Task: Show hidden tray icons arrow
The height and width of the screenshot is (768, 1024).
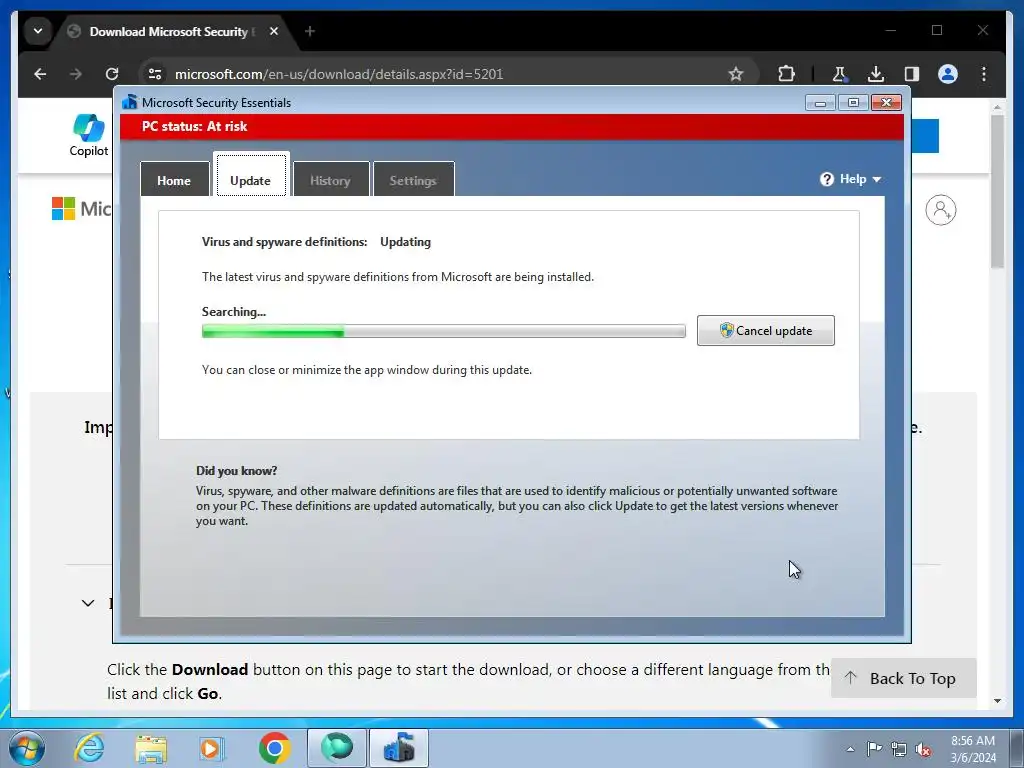Action: coord(850,749)
